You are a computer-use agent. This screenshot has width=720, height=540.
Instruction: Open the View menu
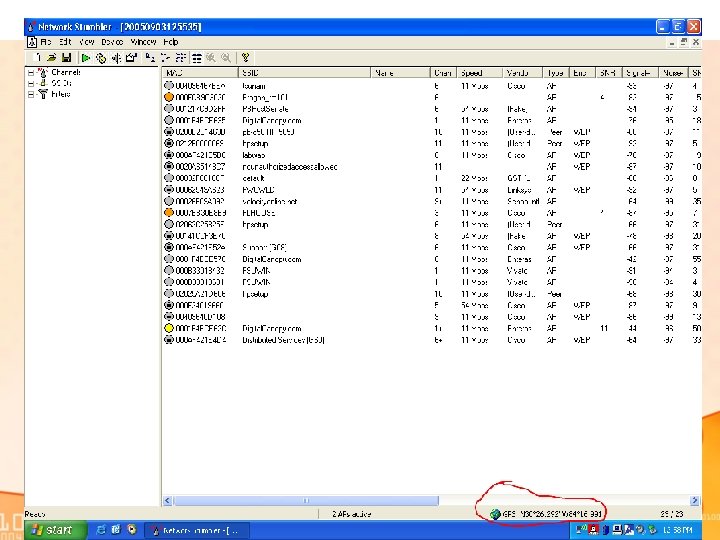coord(86,42)
